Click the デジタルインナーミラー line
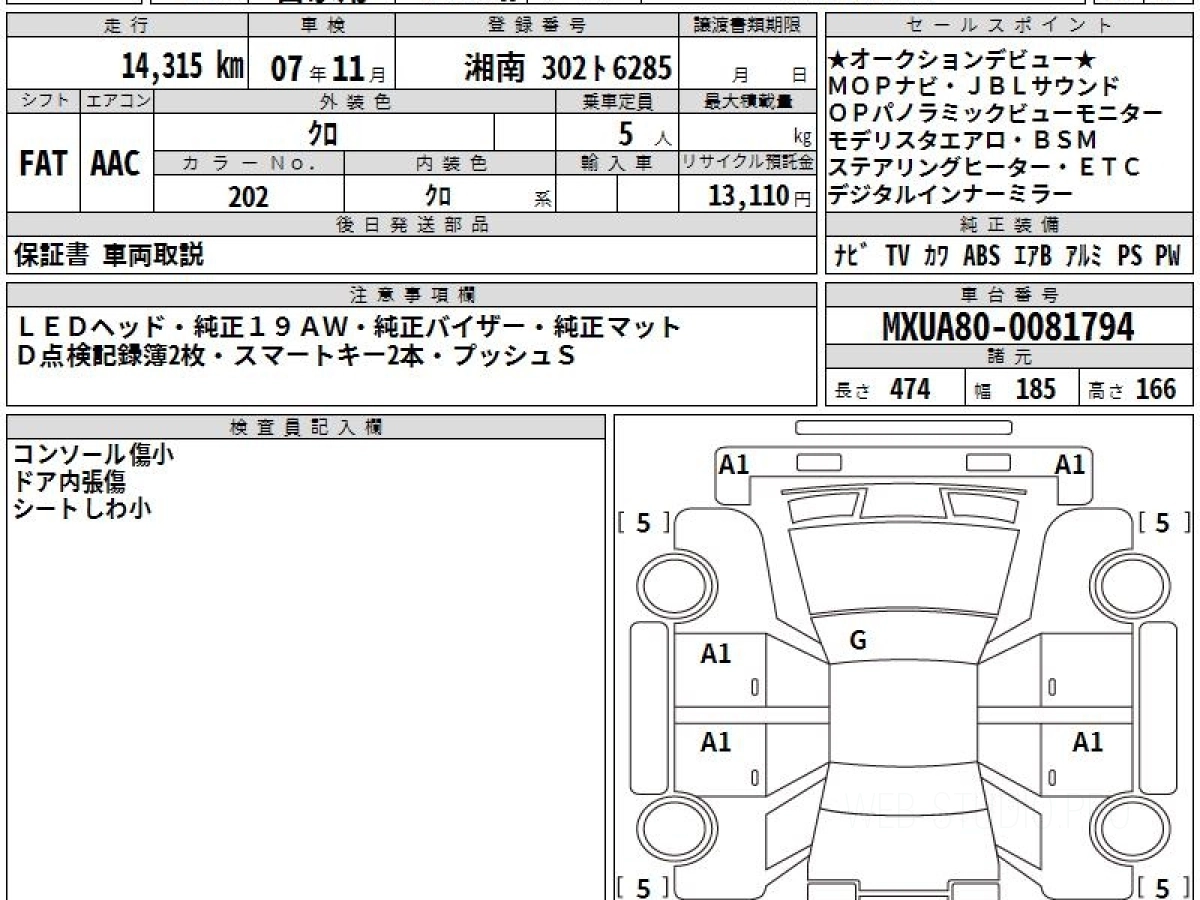Screen dimensions: 1200x900 point(951,194)
